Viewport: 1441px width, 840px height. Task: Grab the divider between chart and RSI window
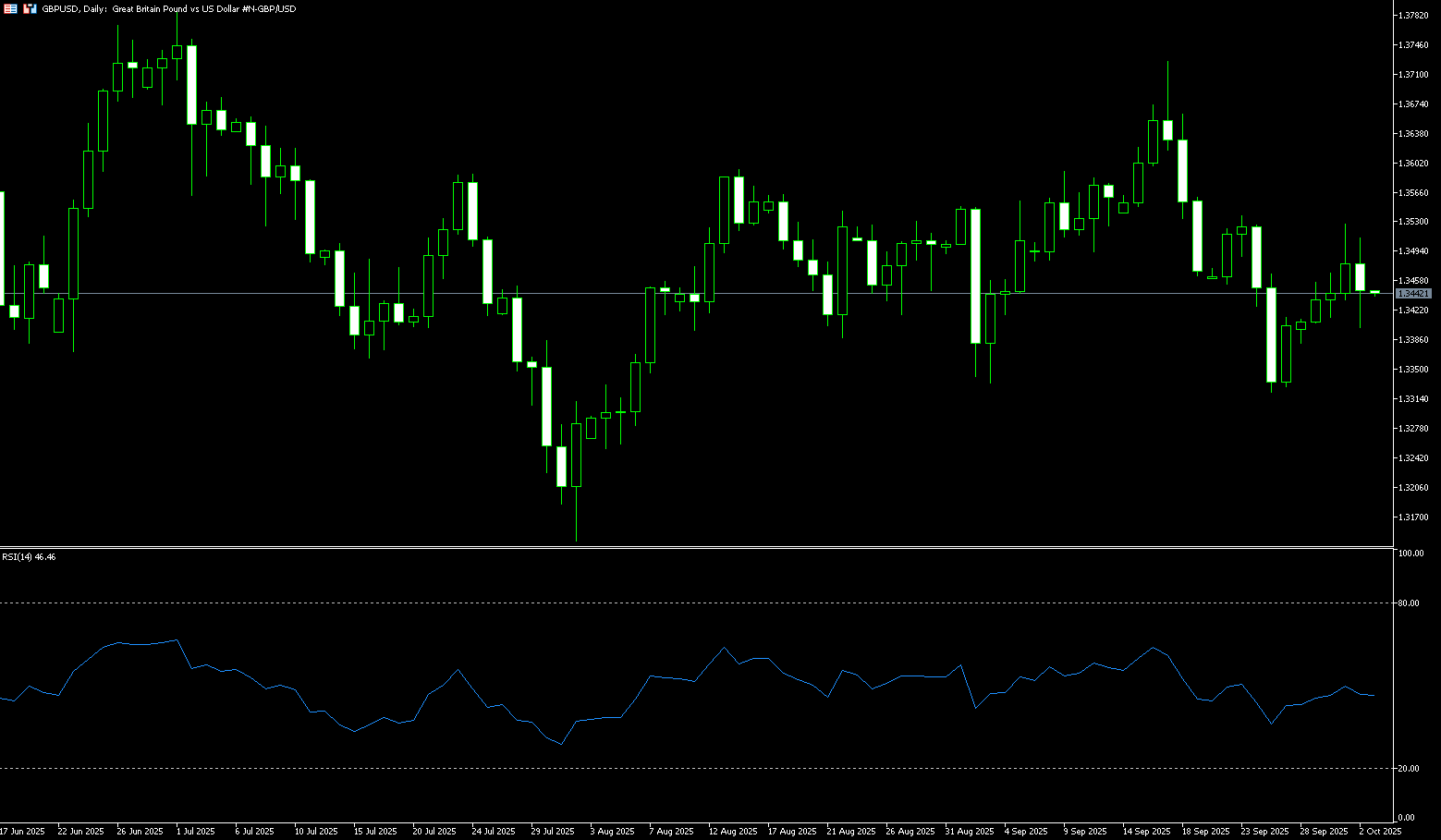point(693,548)
